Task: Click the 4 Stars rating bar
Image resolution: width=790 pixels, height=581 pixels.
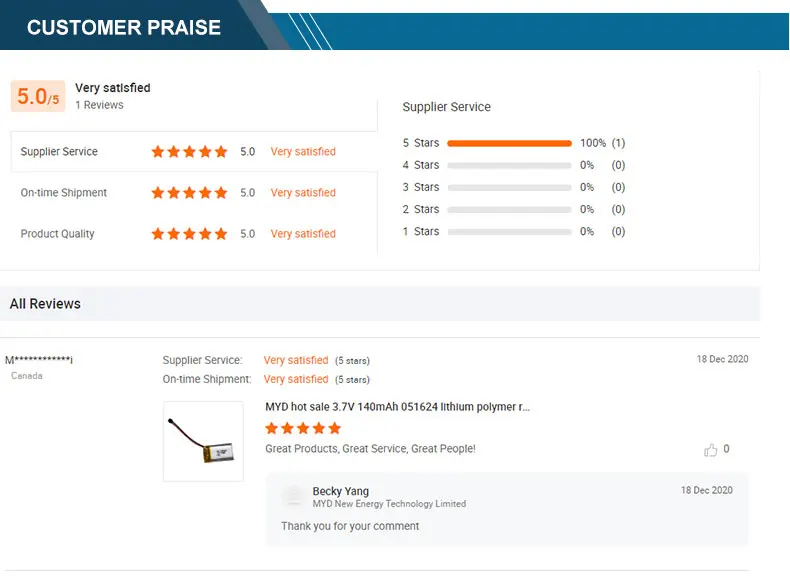Action: pyautogui.click(x=509, y=165)
